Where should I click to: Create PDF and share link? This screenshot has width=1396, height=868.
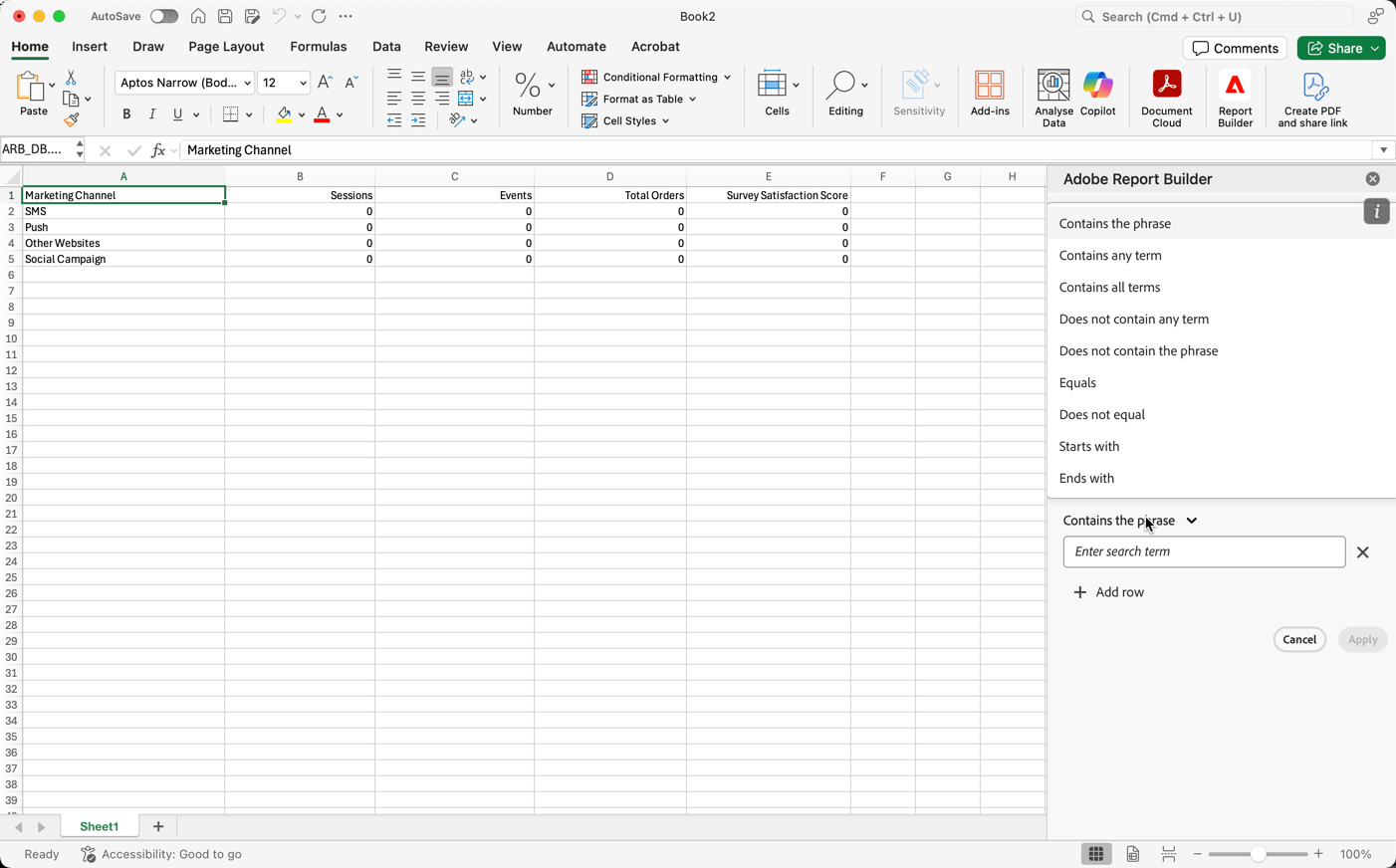(1312, 98)
